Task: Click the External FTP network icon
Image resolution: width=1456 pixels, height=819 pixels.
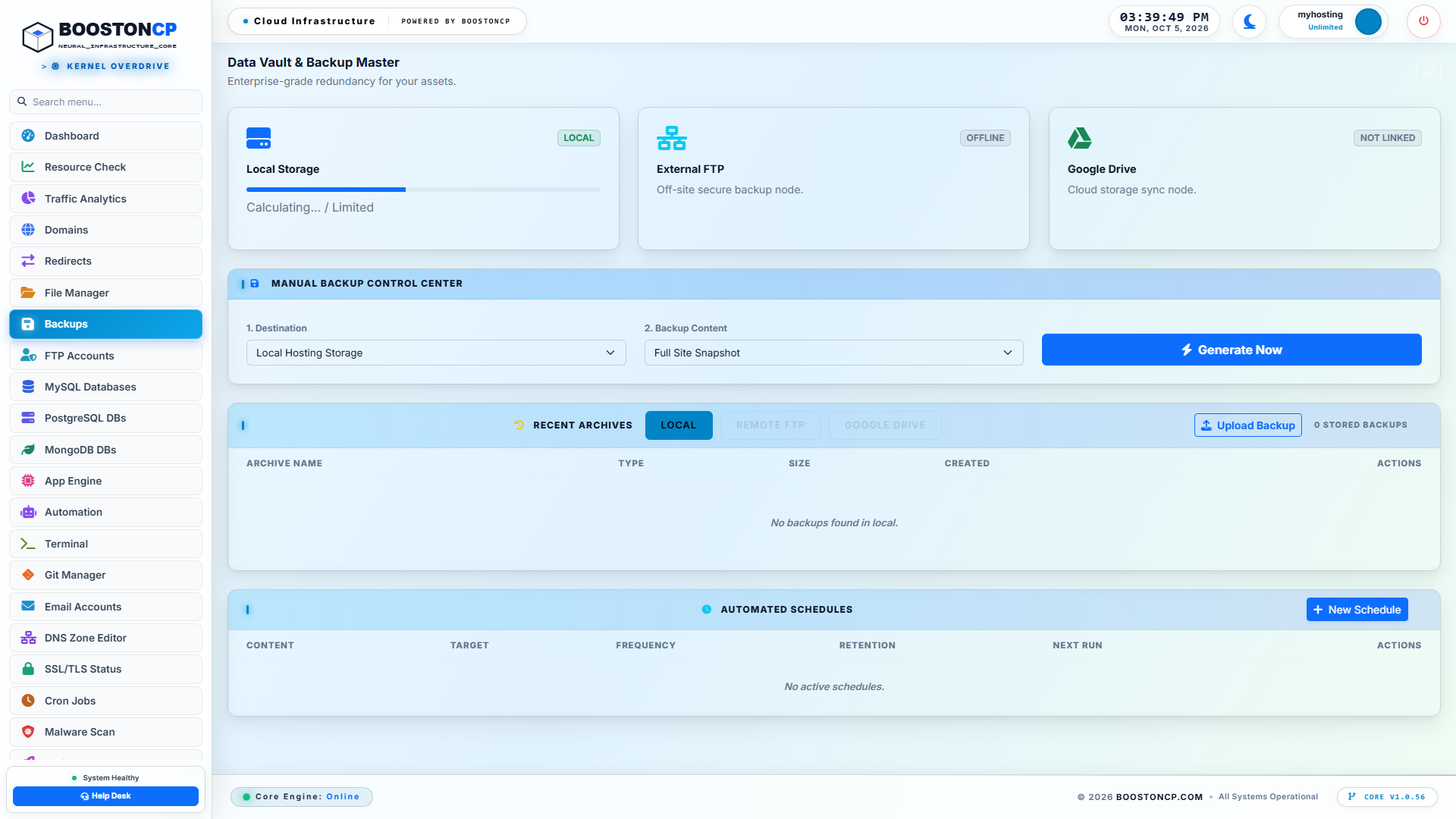Action: 671,138
